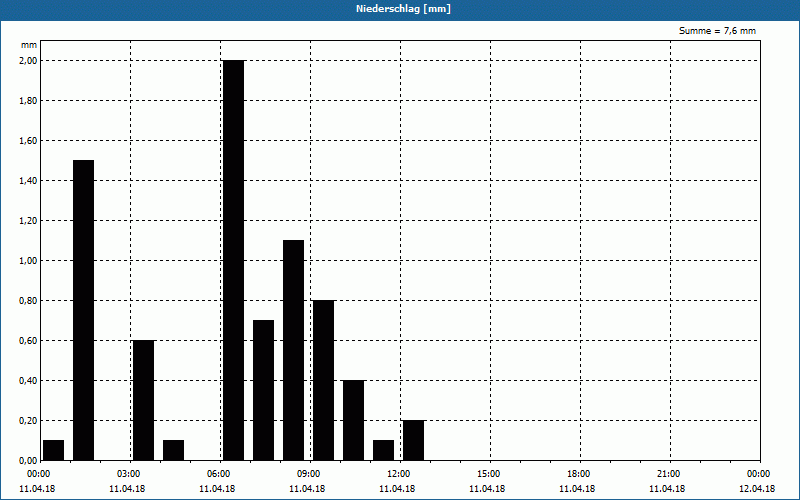This screenshot has width=800, height=500.
Task: Click the '12:00' time label
Action: (x=401, y=474)
